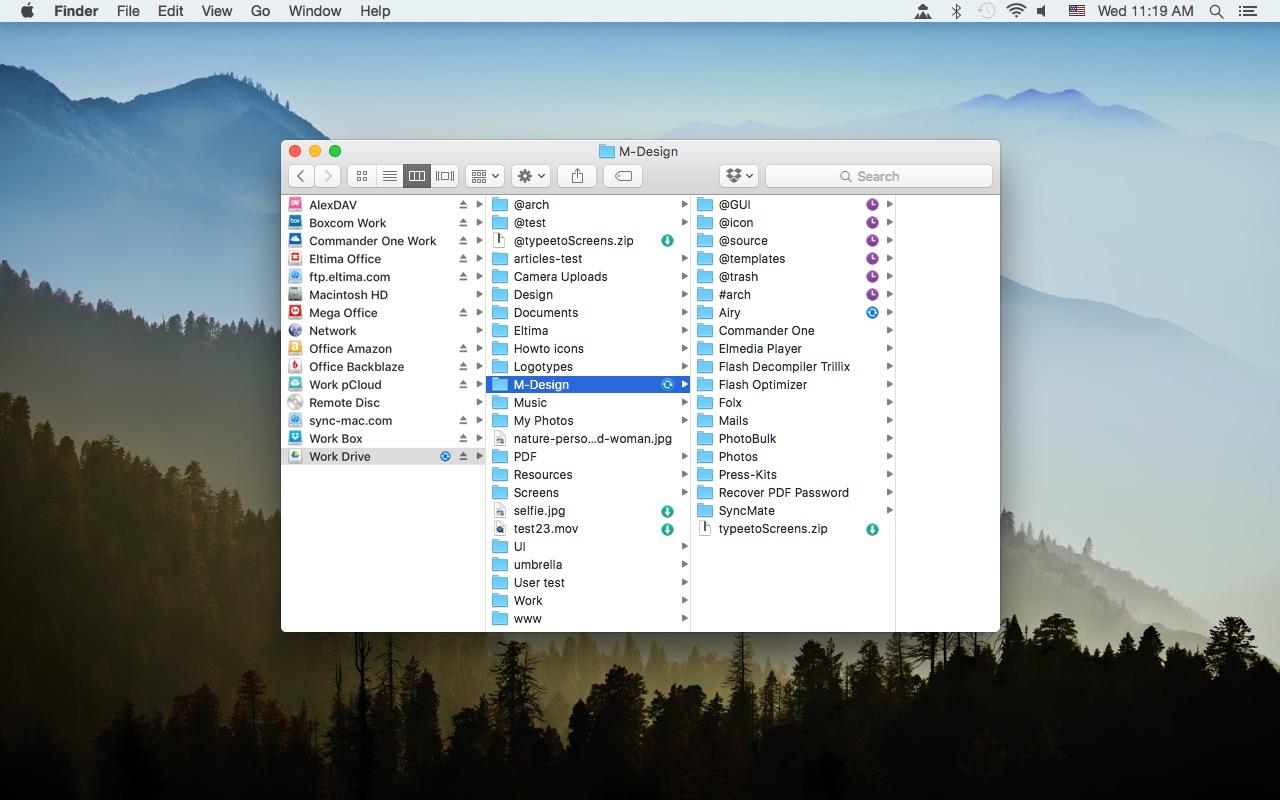Open Spotlight search in menu bar
Image resolution: width=1280 pixels, height=800 pixels.
[x=1216, y=11]
